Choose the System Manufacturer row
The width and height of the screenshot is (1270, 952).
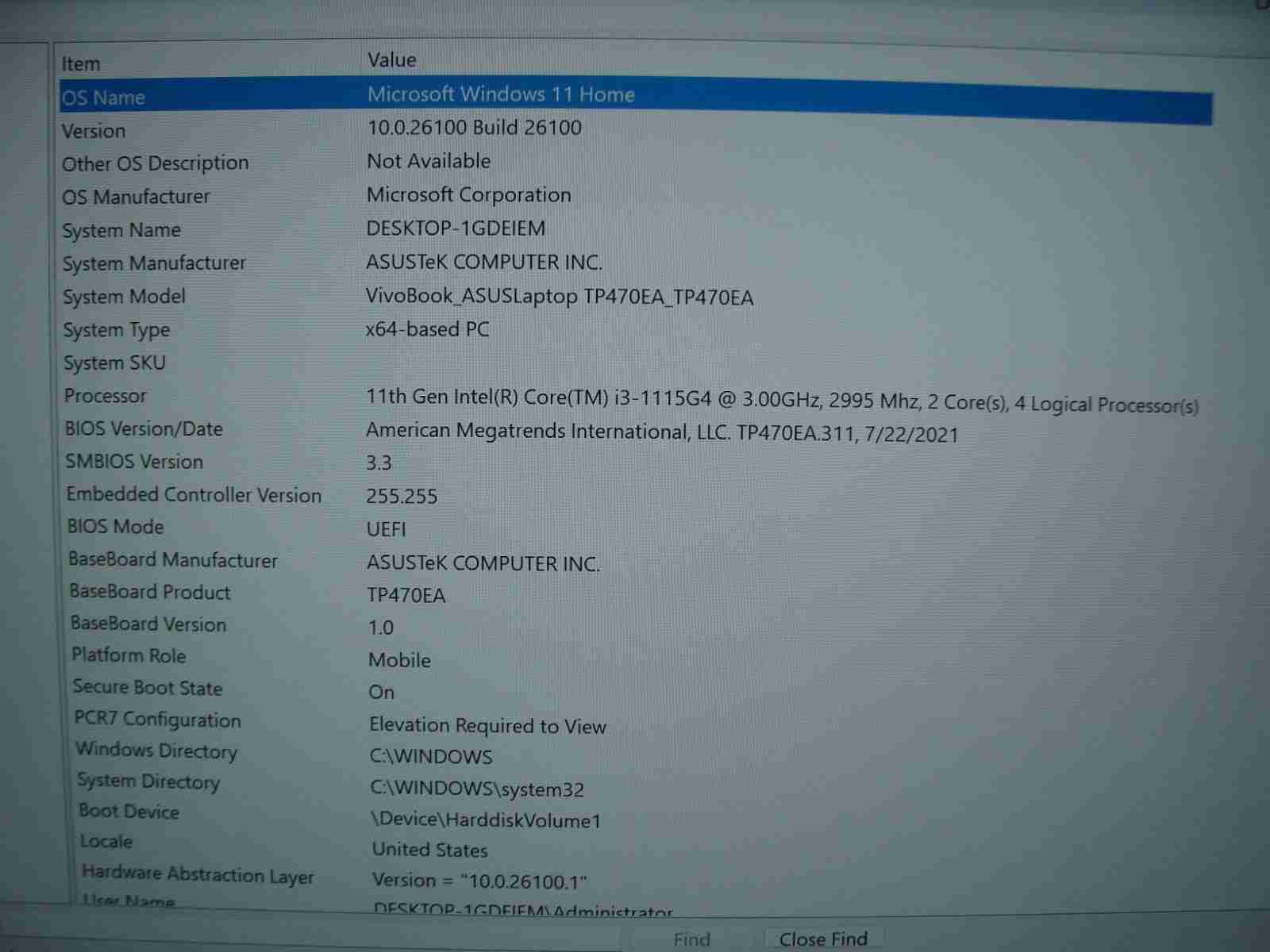coord(154,263)
